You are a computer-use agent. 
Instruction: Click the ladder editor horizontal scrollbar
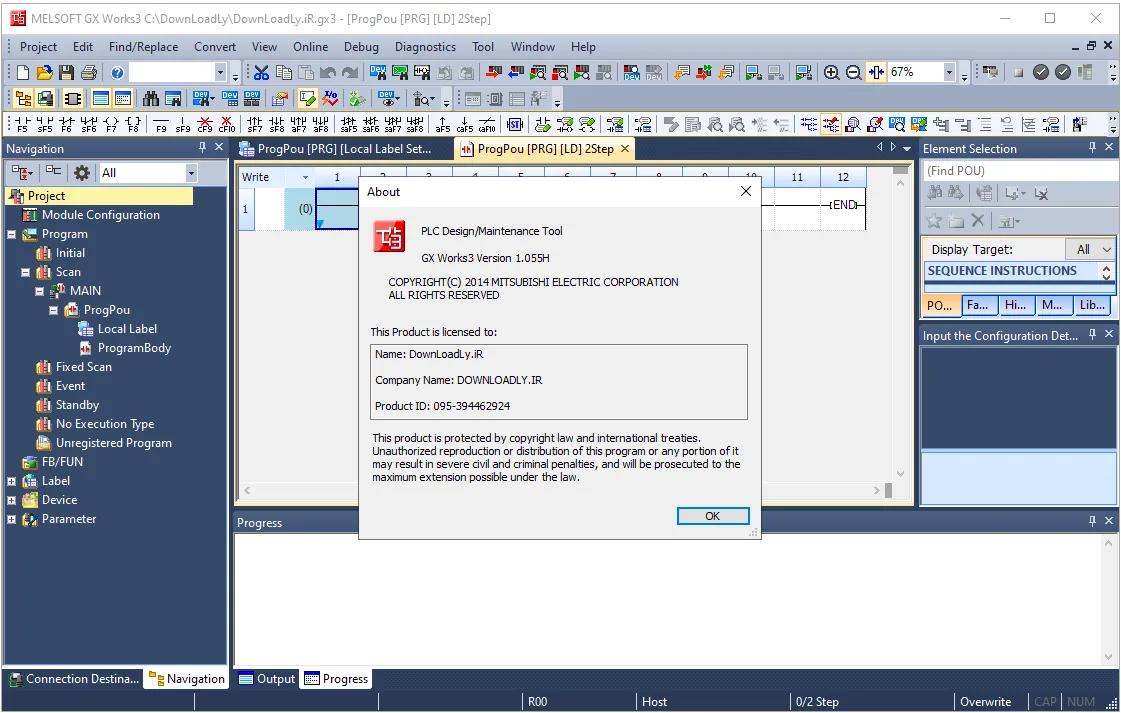click(x=561, y=491)
